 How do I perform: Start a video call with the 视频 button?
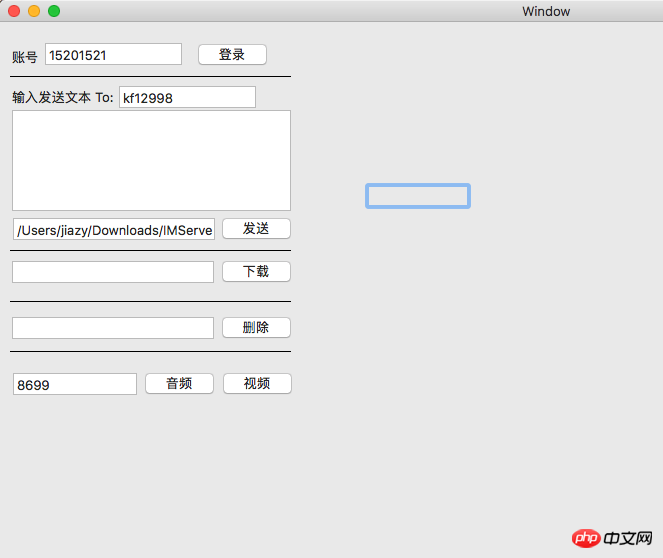point(257,384)
